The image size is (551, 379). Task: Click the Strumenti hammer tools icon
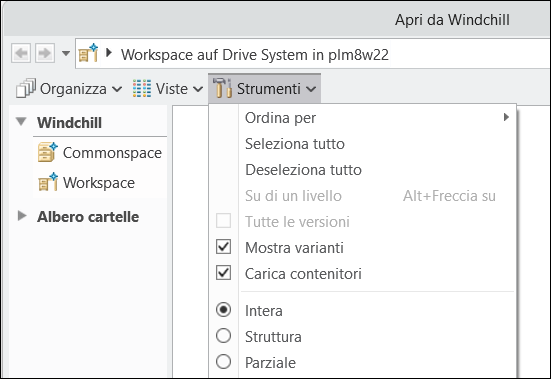(222, 88)
